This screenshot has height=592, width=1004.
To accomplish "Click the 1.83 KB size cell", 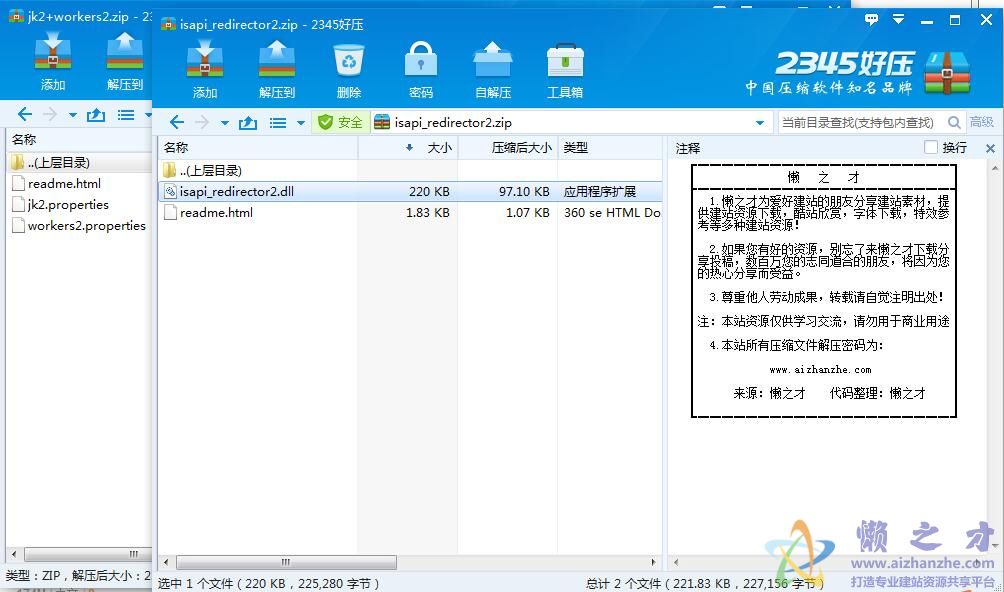I will tap(428, 212).
